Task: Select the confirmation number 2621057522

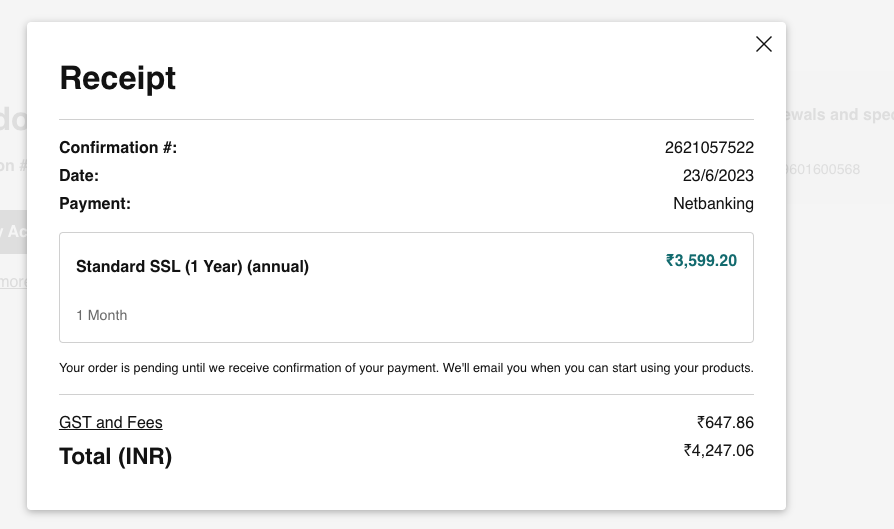Action: [709, 148]
